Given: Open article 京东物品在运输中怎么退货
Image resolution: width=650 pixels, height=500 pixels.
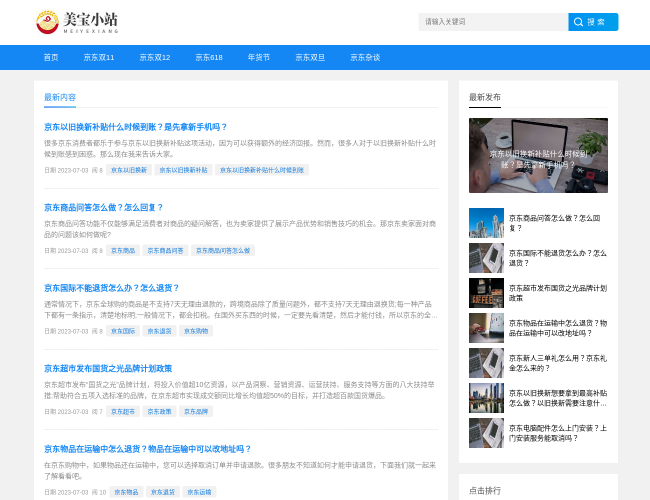Looking at the screenshot, I should (148, 449).
